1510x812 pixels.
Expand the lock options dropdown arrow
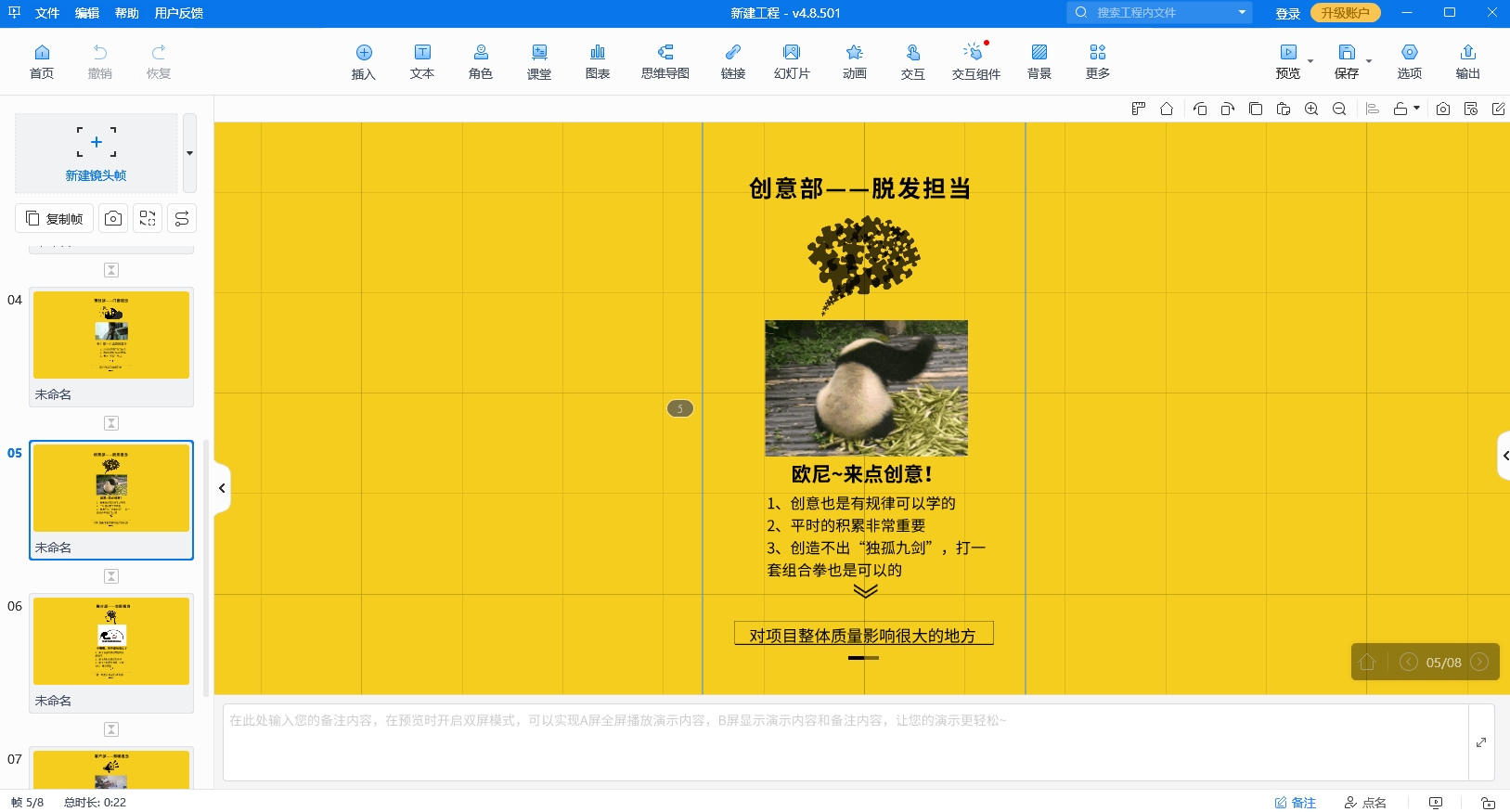(x=1416, y=109)
